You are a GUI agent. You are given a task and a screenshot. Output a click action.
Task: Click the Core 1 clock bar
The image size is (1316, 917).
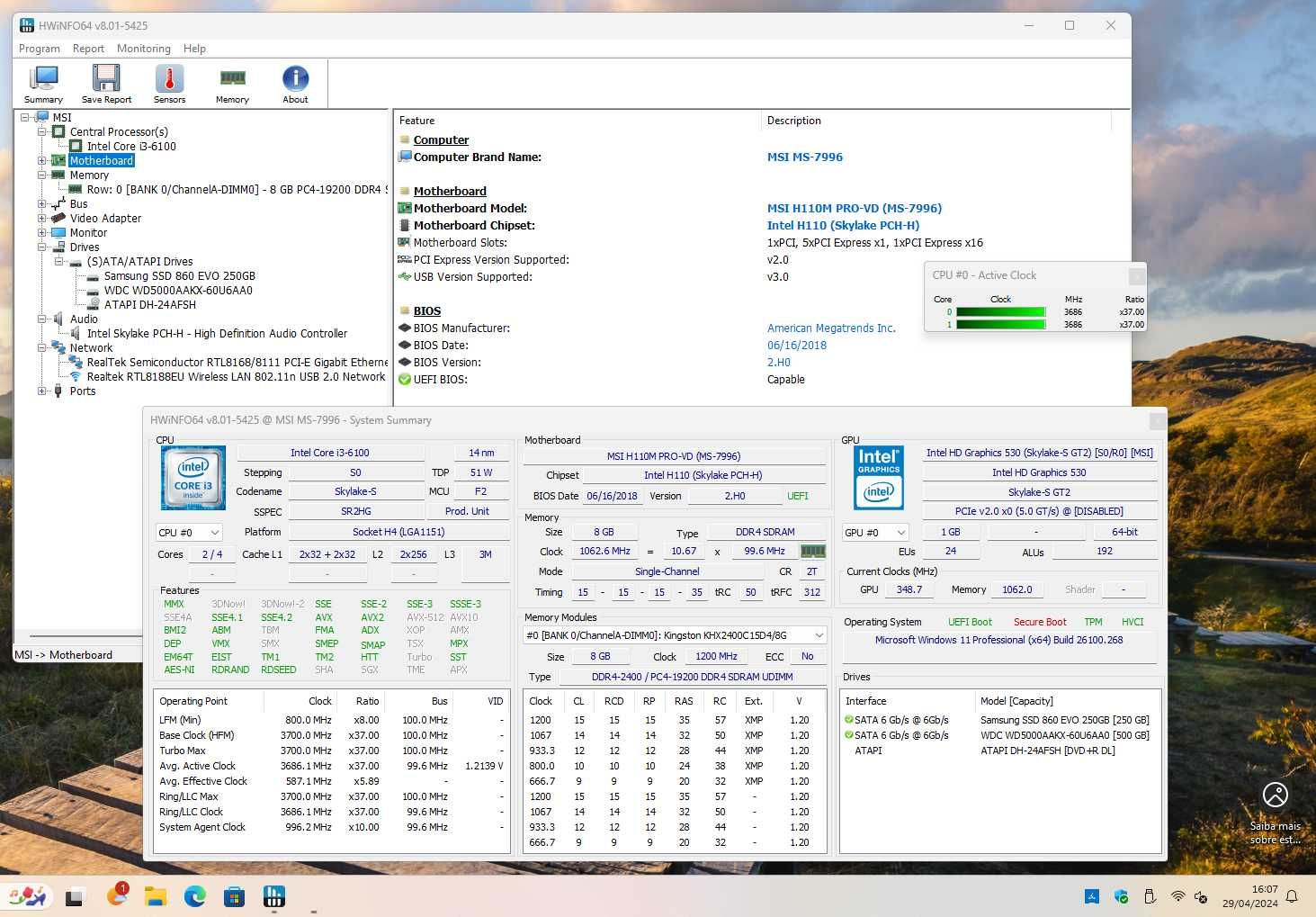click(x=1000, y=324)
